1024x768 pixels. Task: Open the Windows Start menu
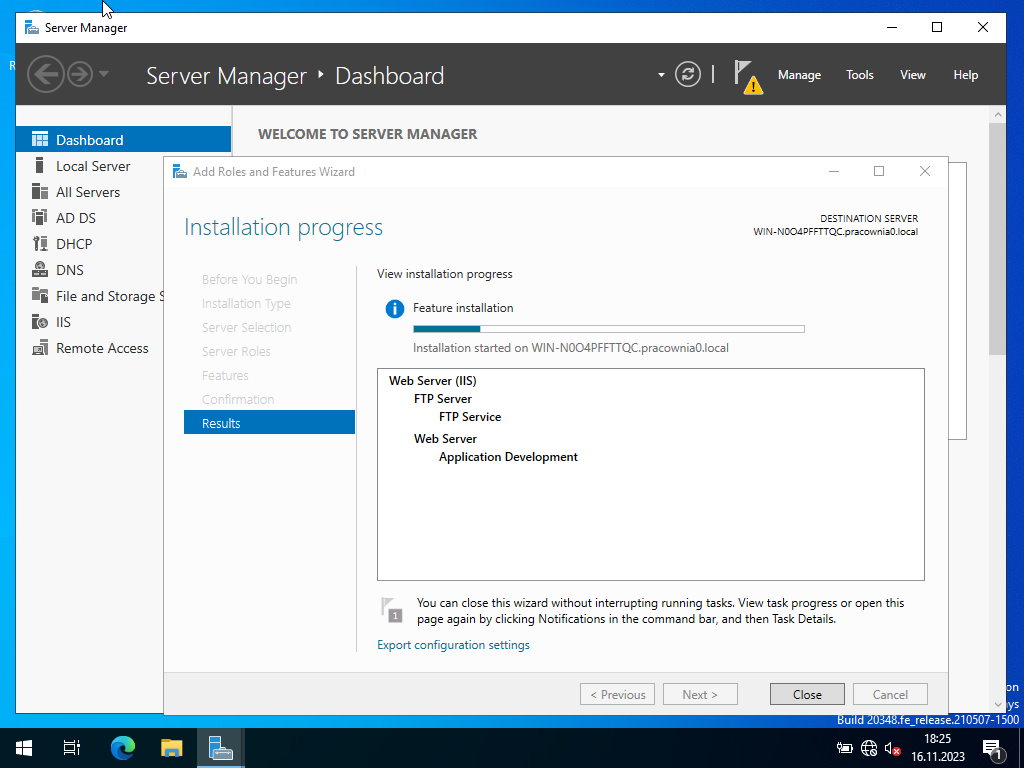24,748
